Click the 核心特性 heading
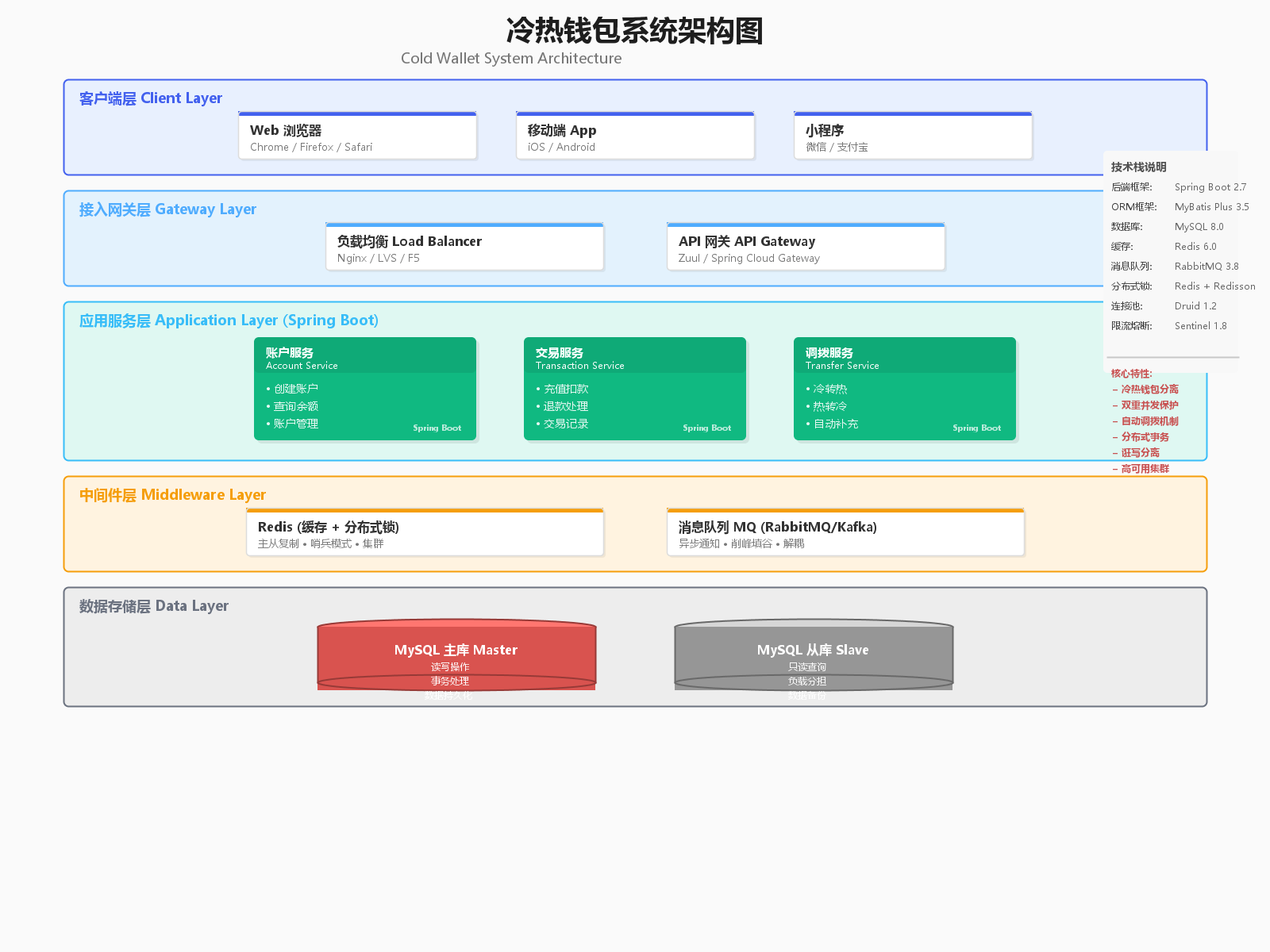 [x=1131, y=374]
